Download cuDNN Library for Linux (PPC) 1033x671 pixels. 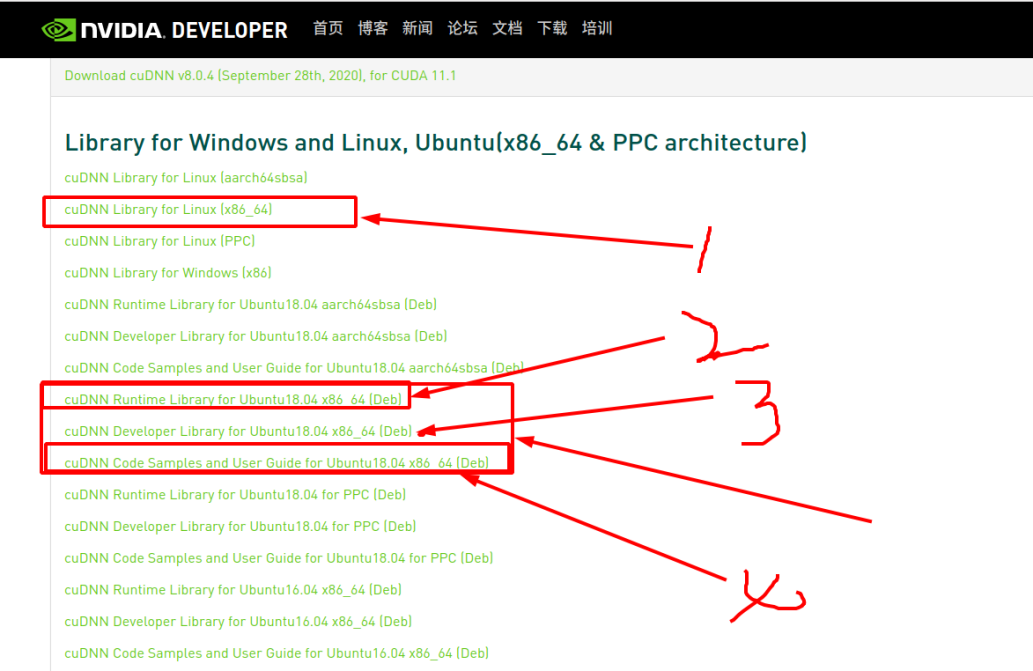160,240
